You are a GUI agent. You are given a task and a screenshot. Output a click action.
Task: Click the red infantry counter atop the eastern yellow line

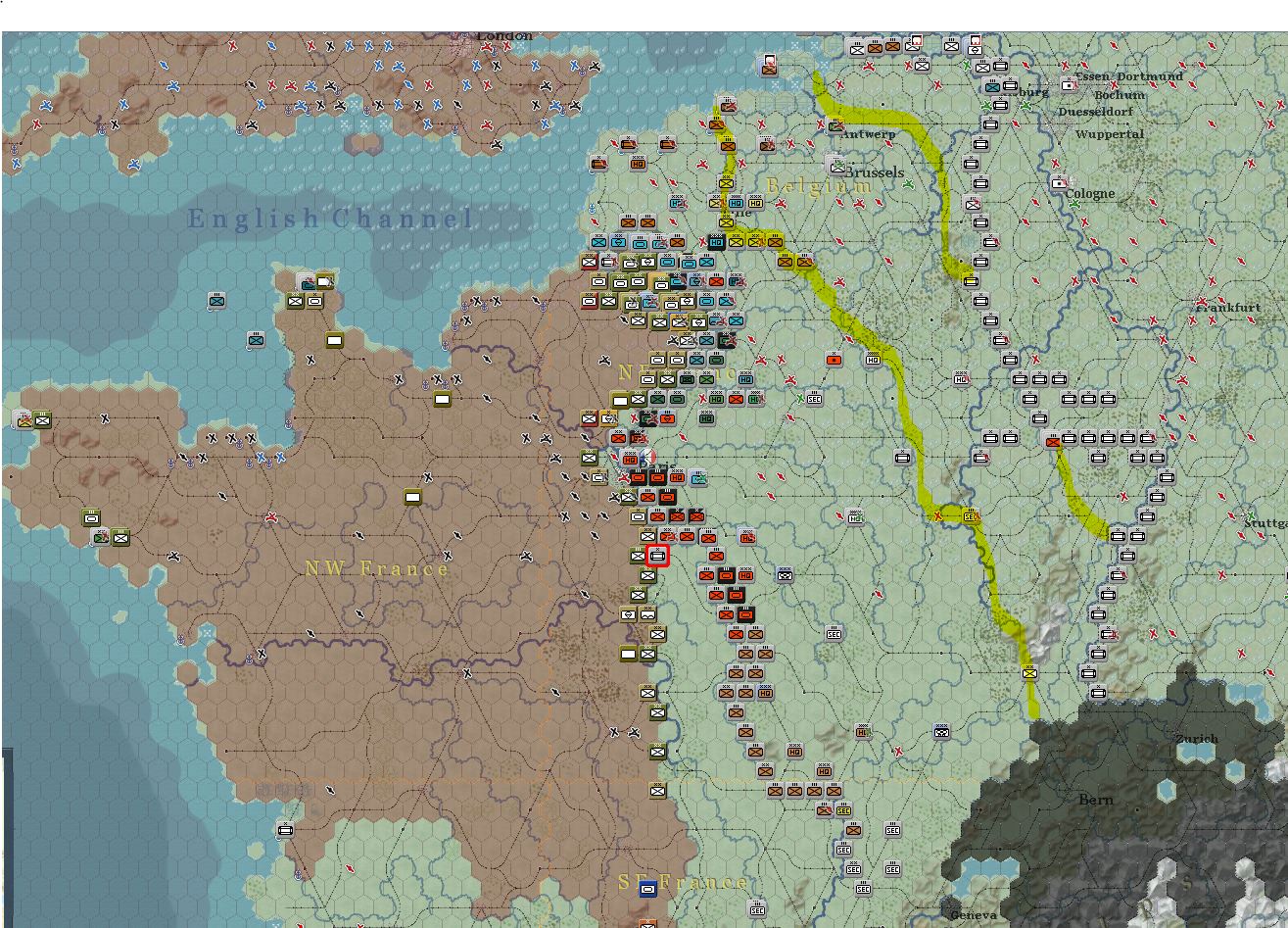coord(1053,442)
